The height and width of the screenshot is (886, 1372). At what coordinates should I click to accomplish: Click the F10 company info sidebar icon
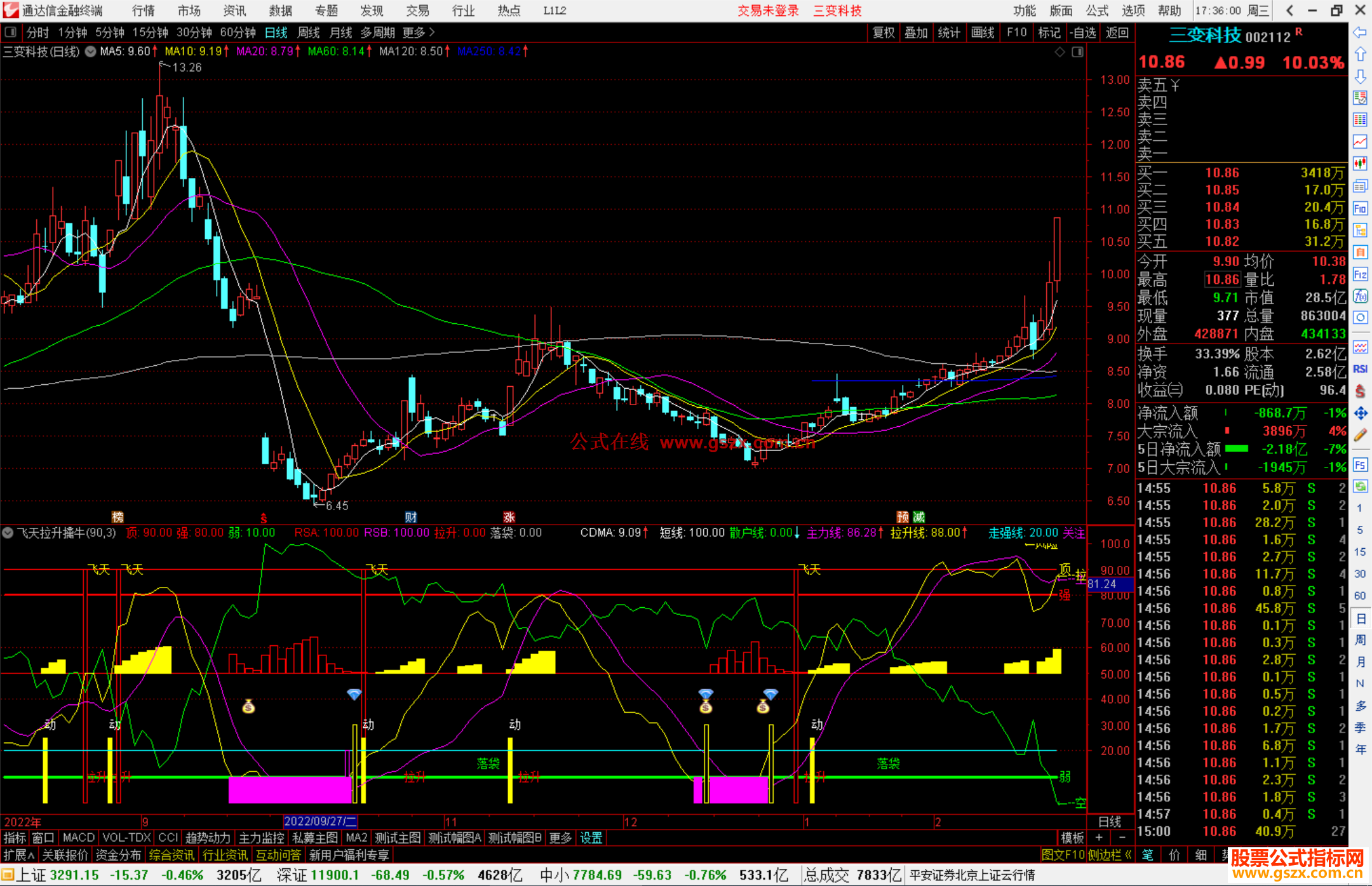point(1360,208)
